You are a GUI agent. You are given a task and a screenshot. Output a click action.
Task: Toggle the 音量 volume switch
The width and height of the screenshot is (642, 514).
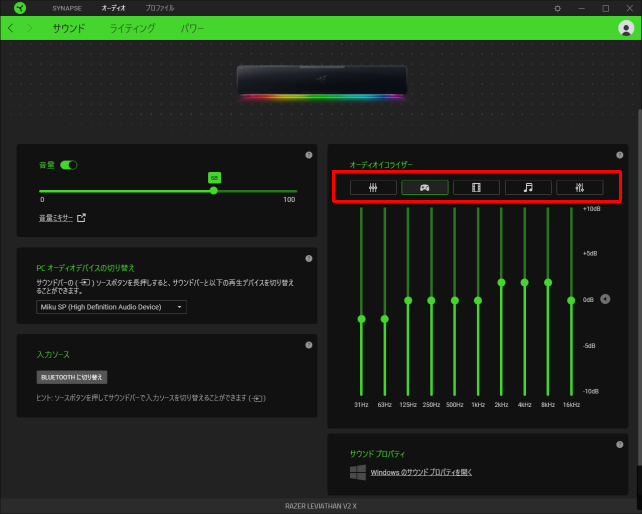69,164
